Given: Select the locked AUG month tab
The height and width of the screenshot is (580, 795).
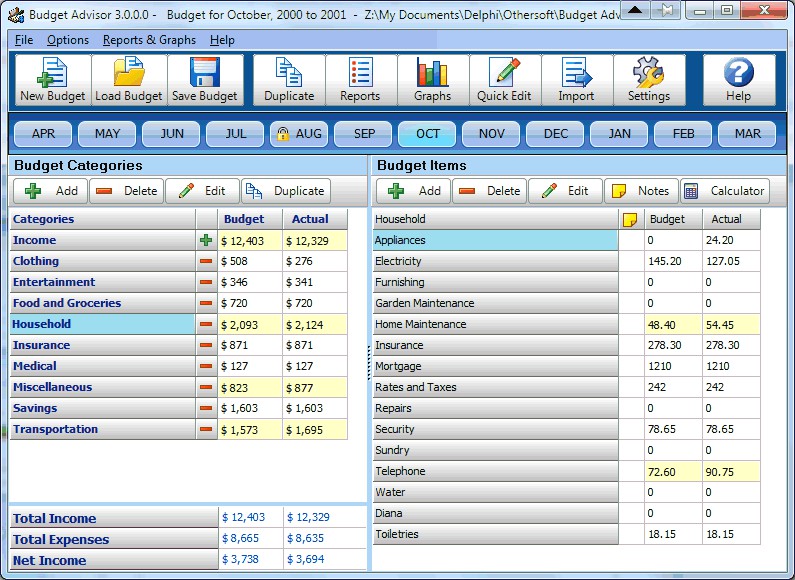Looking at the screenshot, I should coord(299,134).
